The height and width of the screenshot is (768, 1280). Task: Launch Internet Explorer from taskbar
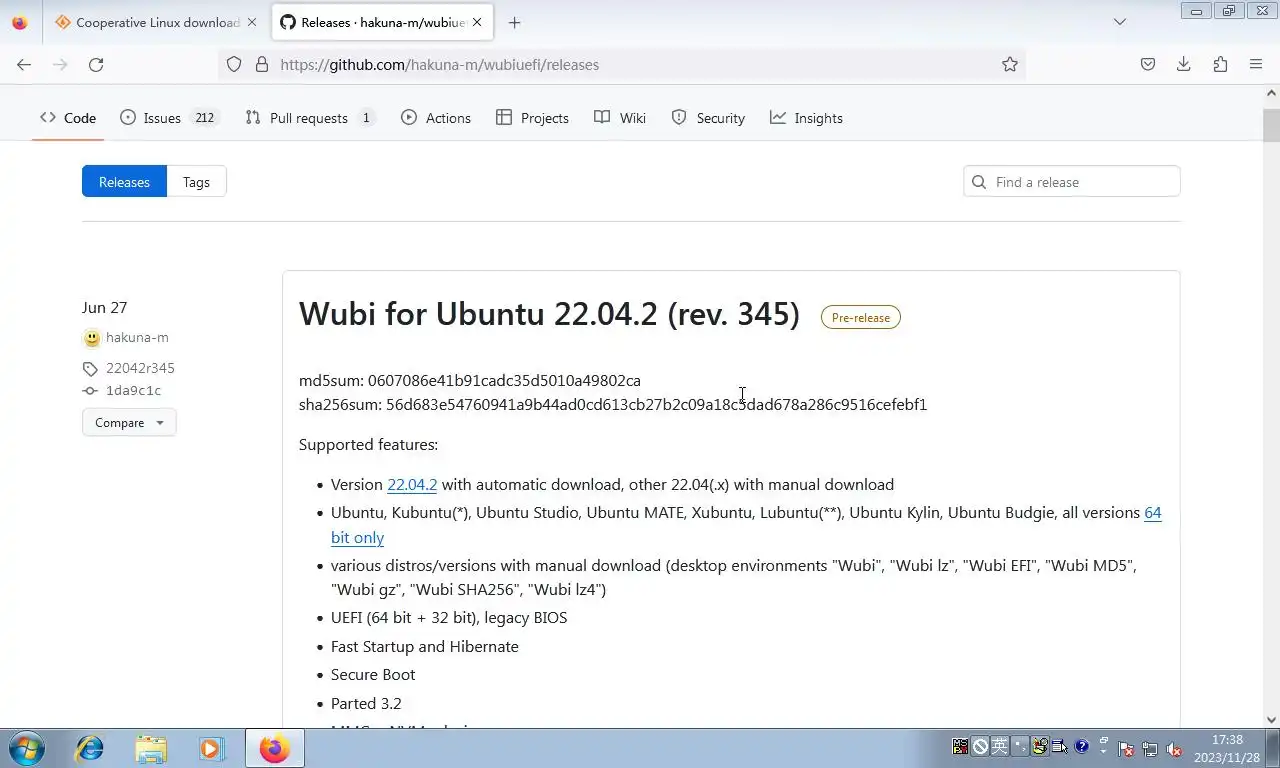[x=90, y=748]
